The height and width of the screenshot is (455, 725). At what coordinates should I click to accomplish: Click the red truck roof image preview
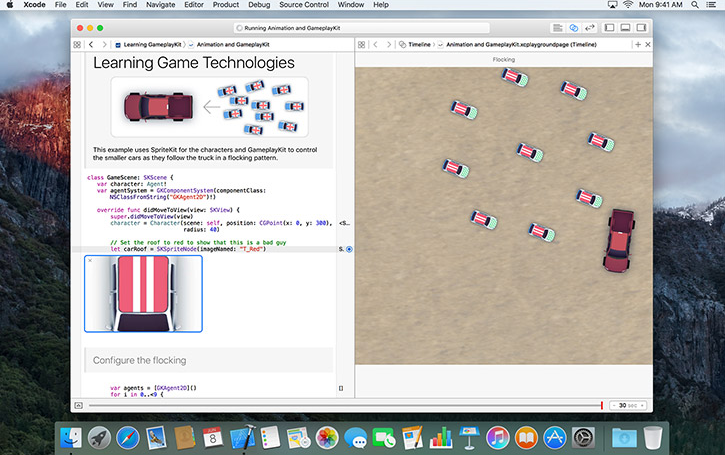coord(144,293)
